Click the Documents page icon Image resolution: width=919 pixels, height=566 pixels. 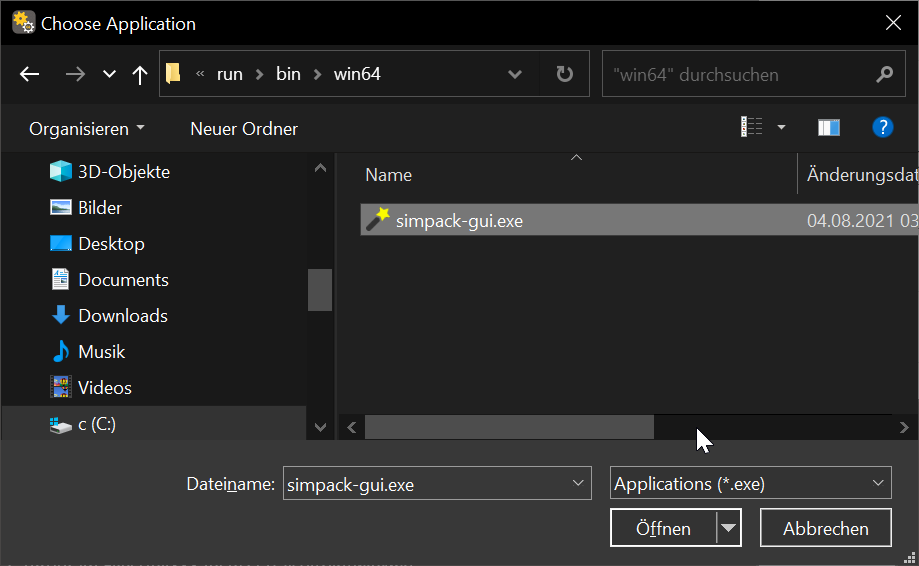tap(60, 279)
